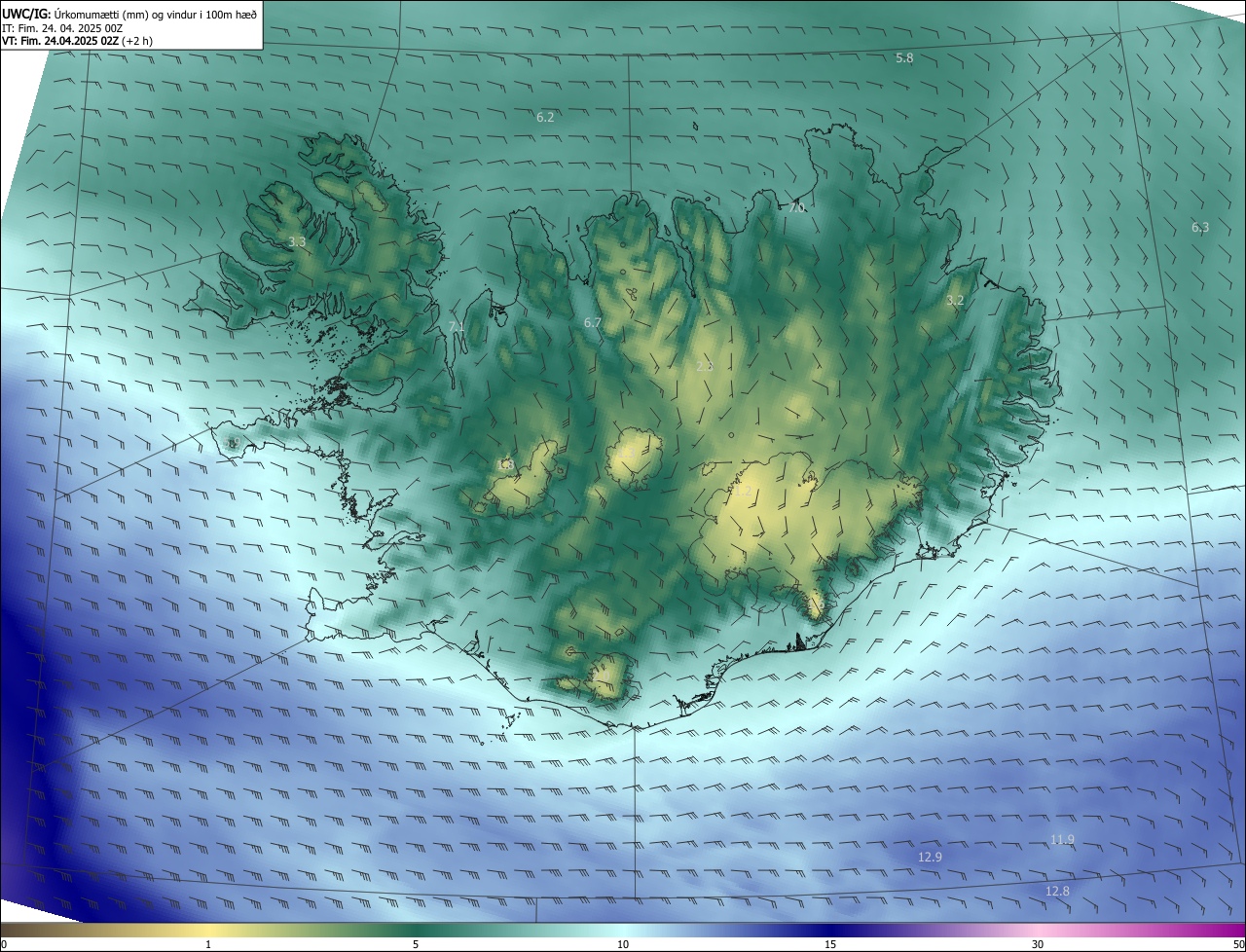Click the 50 tick on the color scale
This screenshot has width=1246, height=952.
[x=1238, y=944]
